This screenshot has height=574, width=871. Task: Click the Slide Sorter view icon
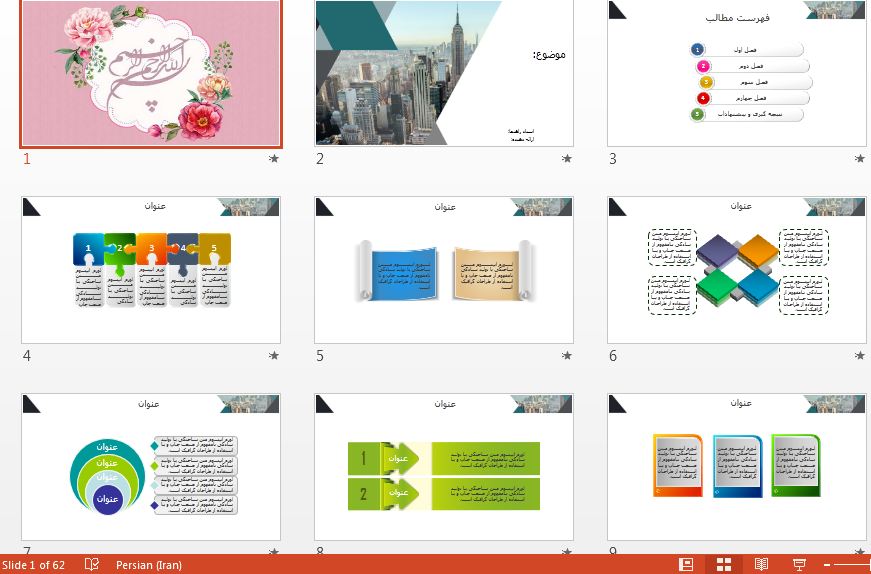tap(724, 565)
